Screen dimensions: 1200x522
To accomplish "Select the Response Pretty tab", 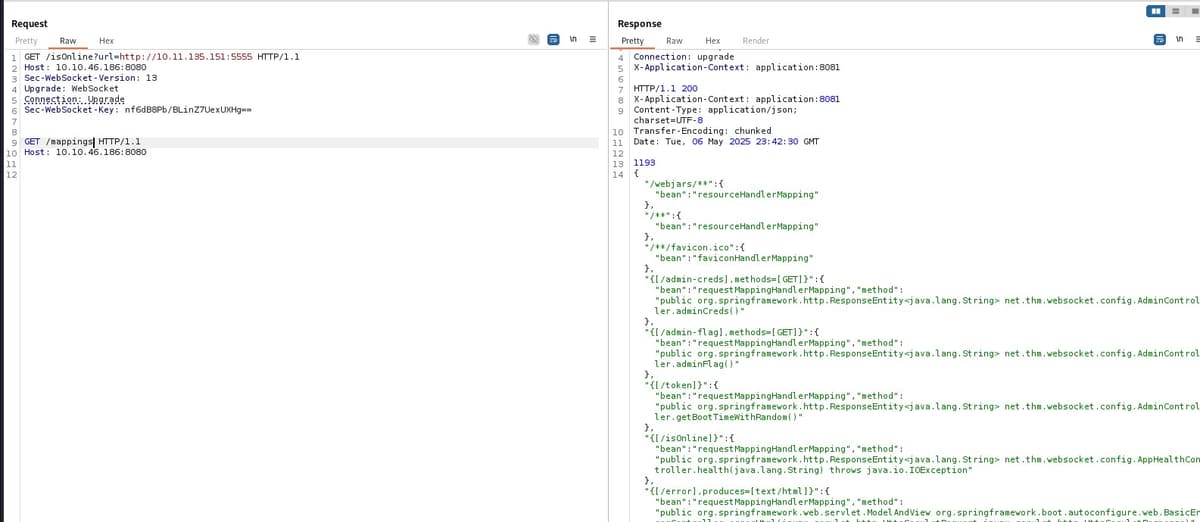I will (632, 41).
